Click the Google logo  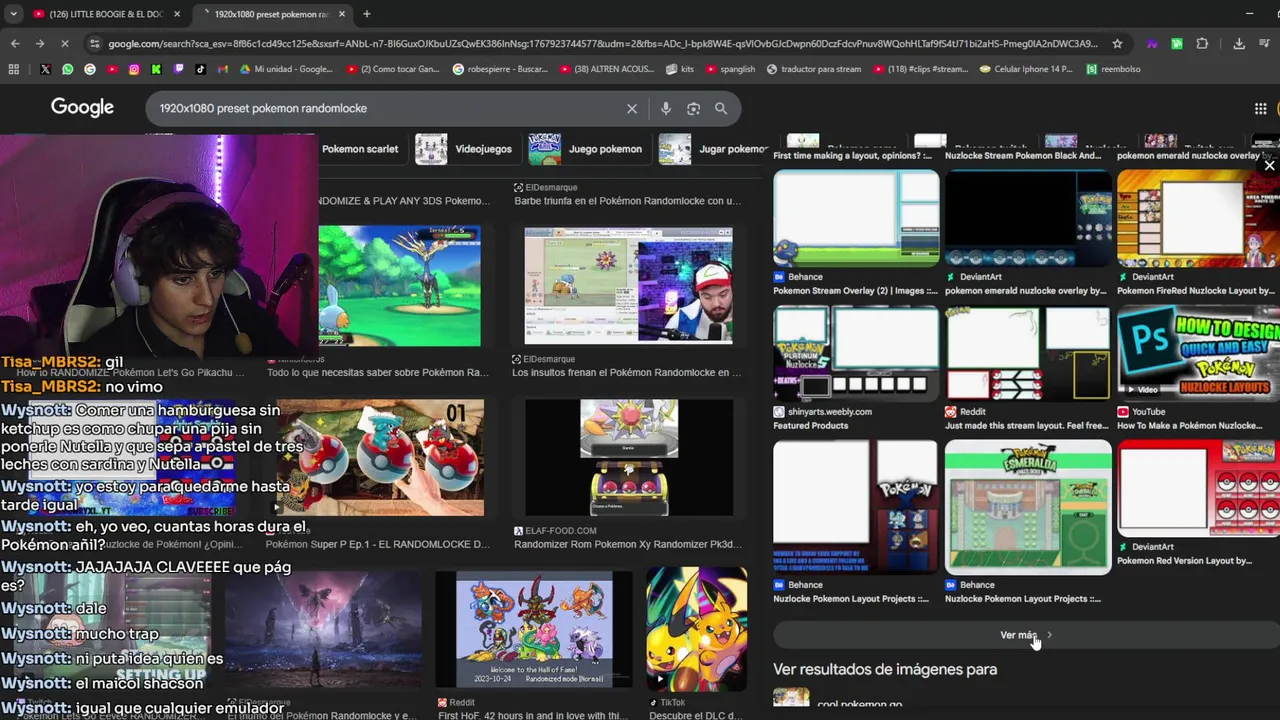pos(82,108)
